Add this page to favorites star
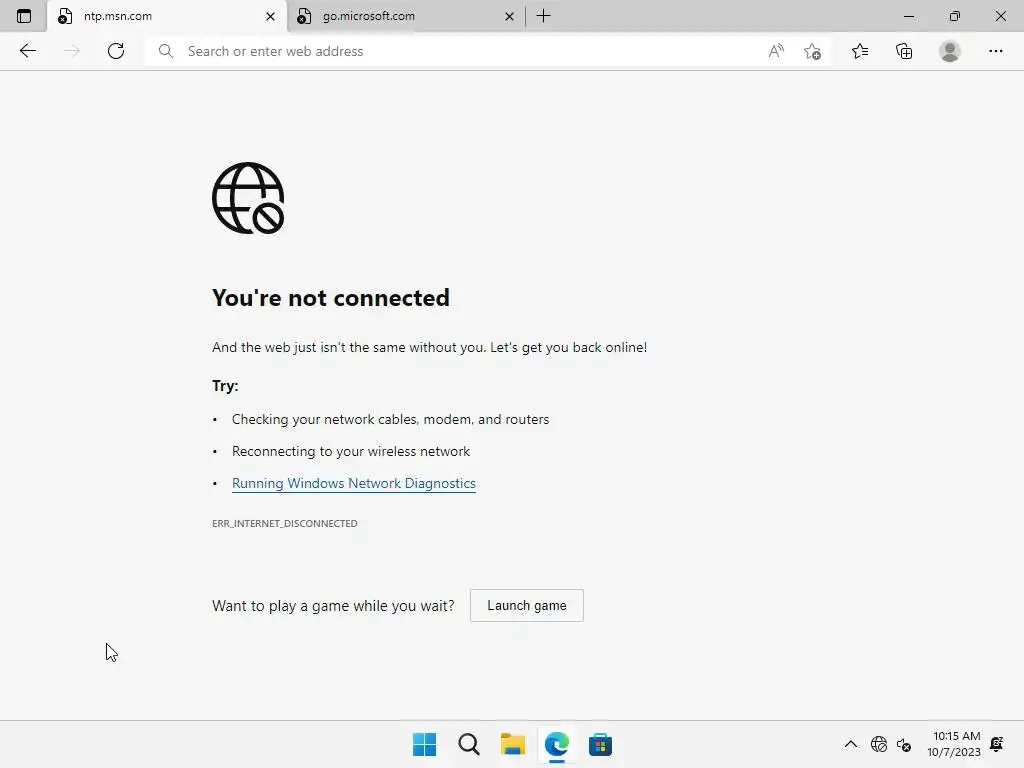The image size is (1024, 768). 812,51
